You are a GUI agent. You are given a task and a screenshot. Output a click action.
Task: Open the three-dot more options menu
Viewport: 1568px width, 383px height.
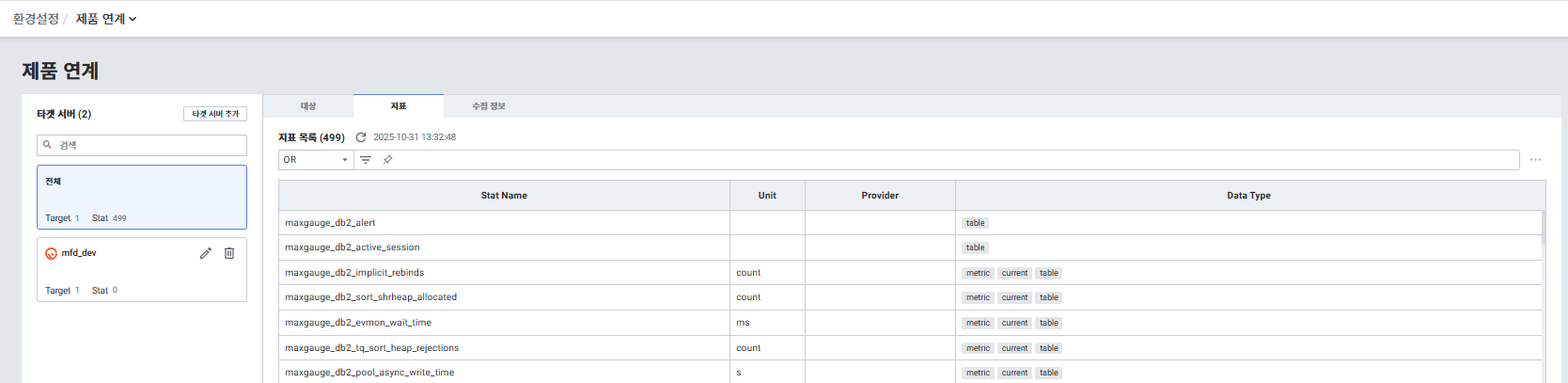coord(1535,160)
